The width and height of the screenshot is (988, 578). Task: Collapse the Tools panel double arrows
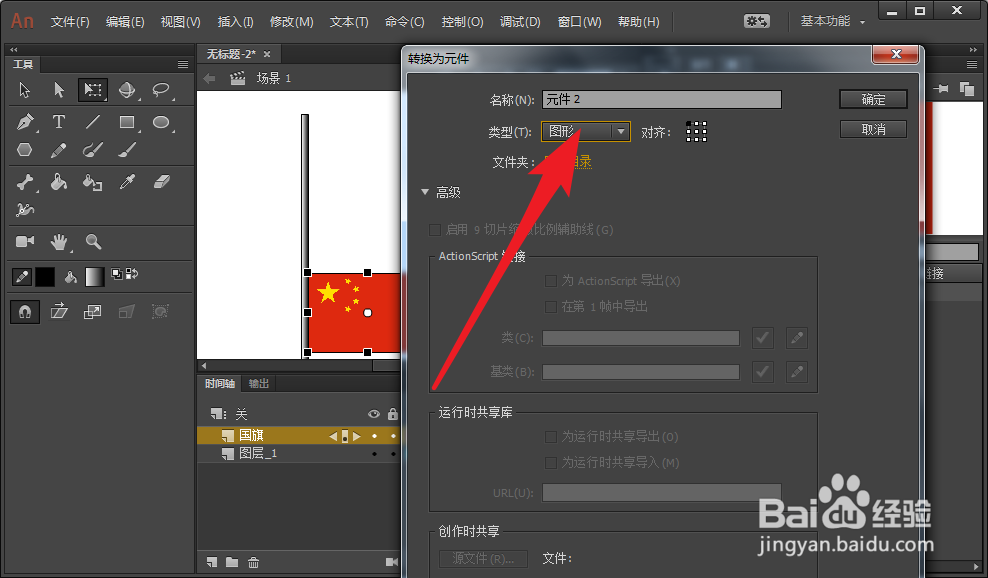point(14,49)
